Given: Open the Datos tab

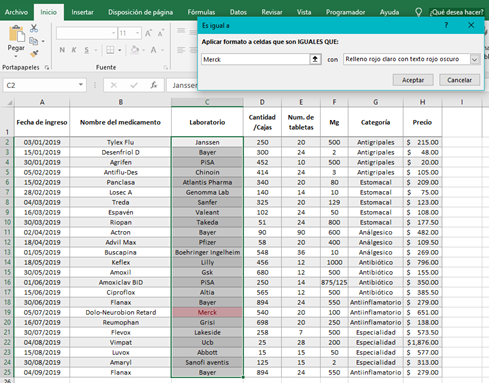Looking at the screenshot, I should tap(238, 12).
